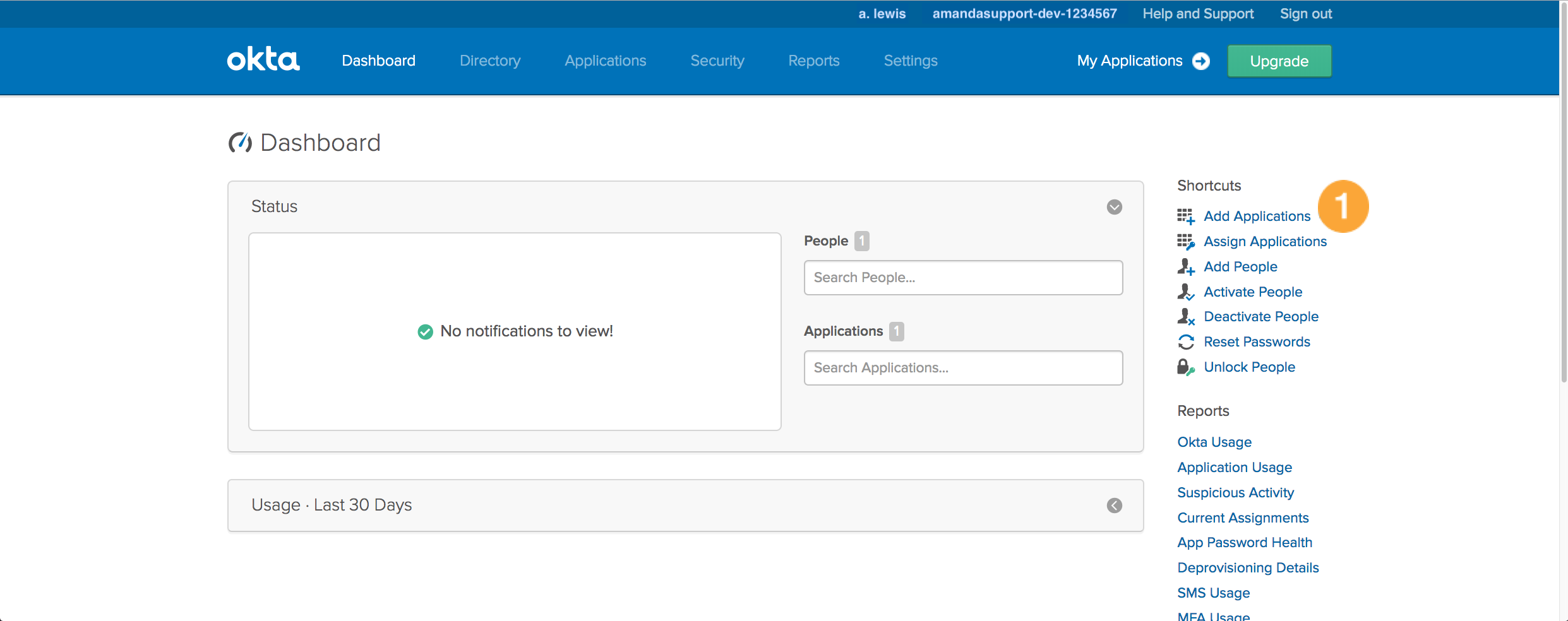Click the amandasupport-dev-1234567 org name
The width and height of the screenshot is (1568, 621).
click(x=1024, y=14)
